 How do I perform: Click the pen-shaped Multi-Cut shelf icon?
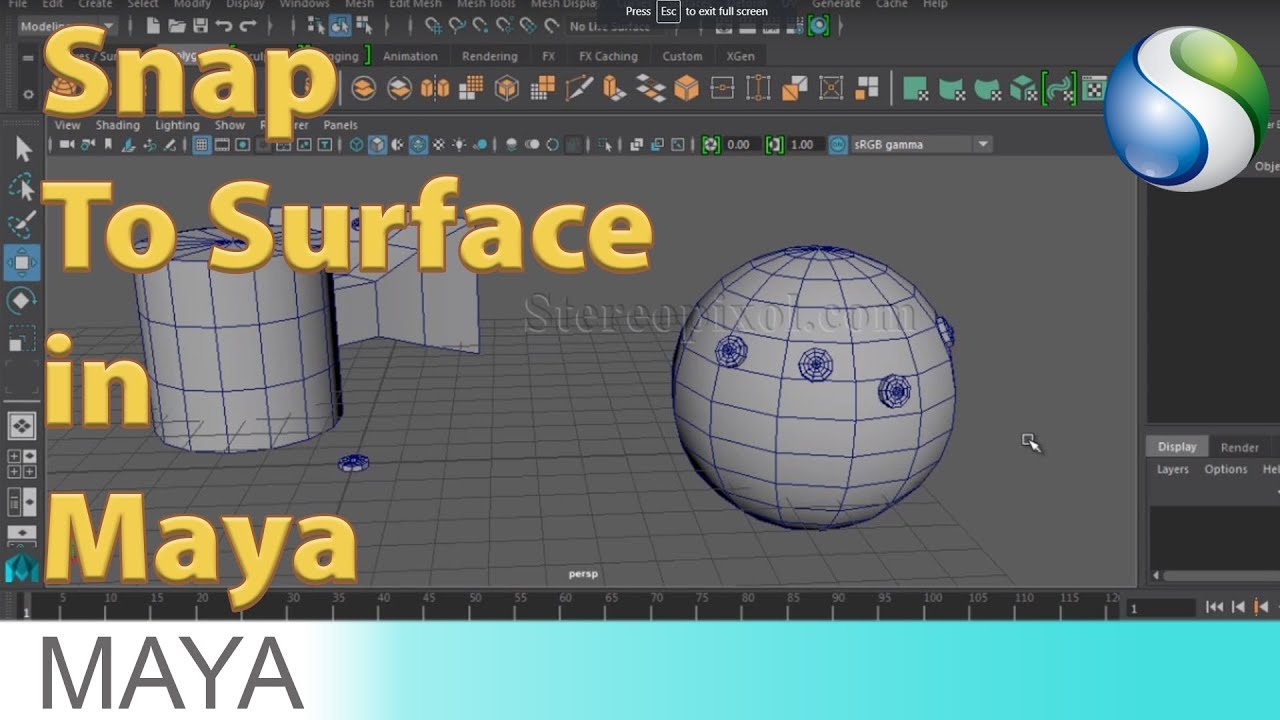pyautogui.click(x=579, y=89)
